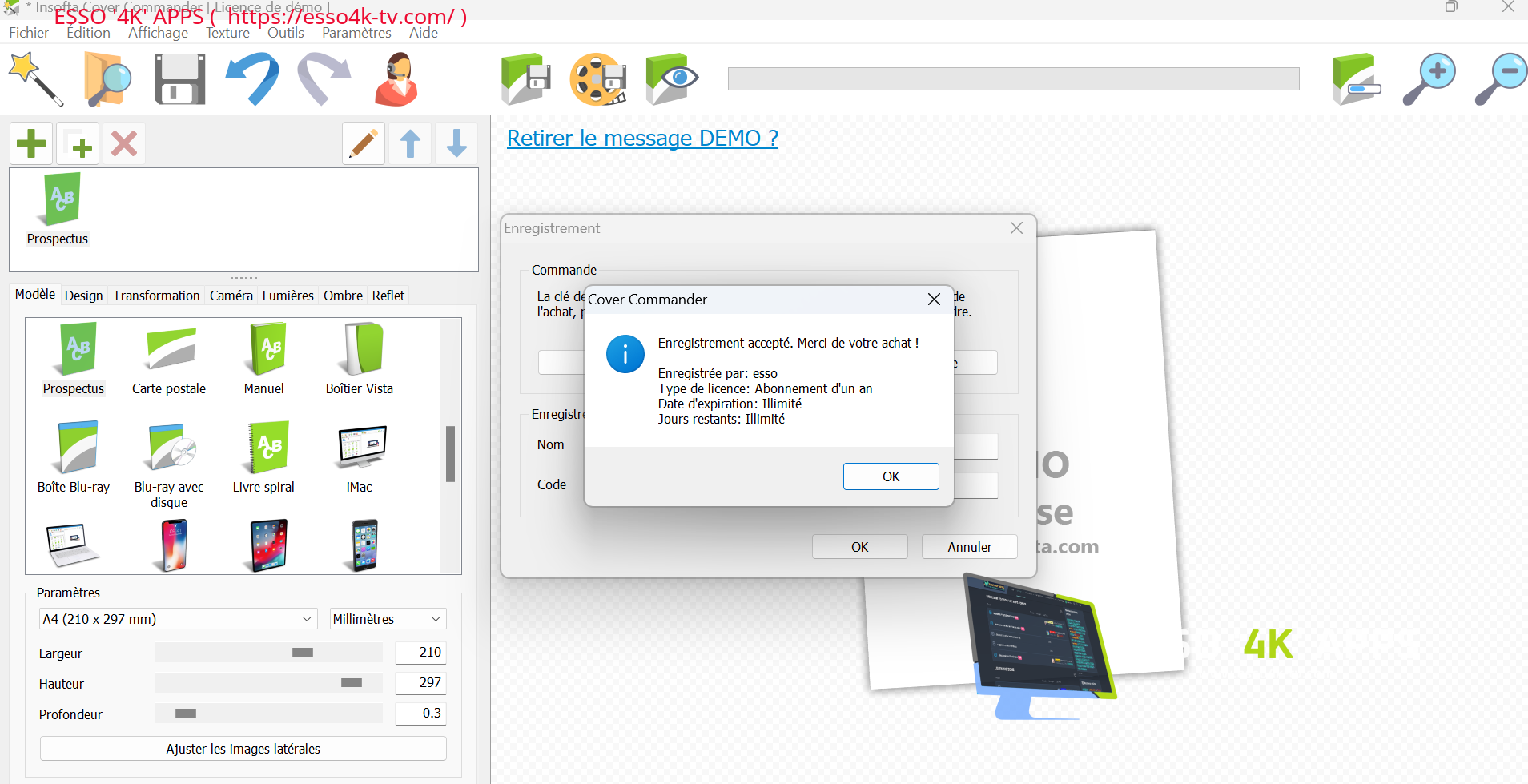Expand the A4 paper size dropdown
This screenshot has height=784, width=1528.
pyautogui.click(x=178, y=619)
